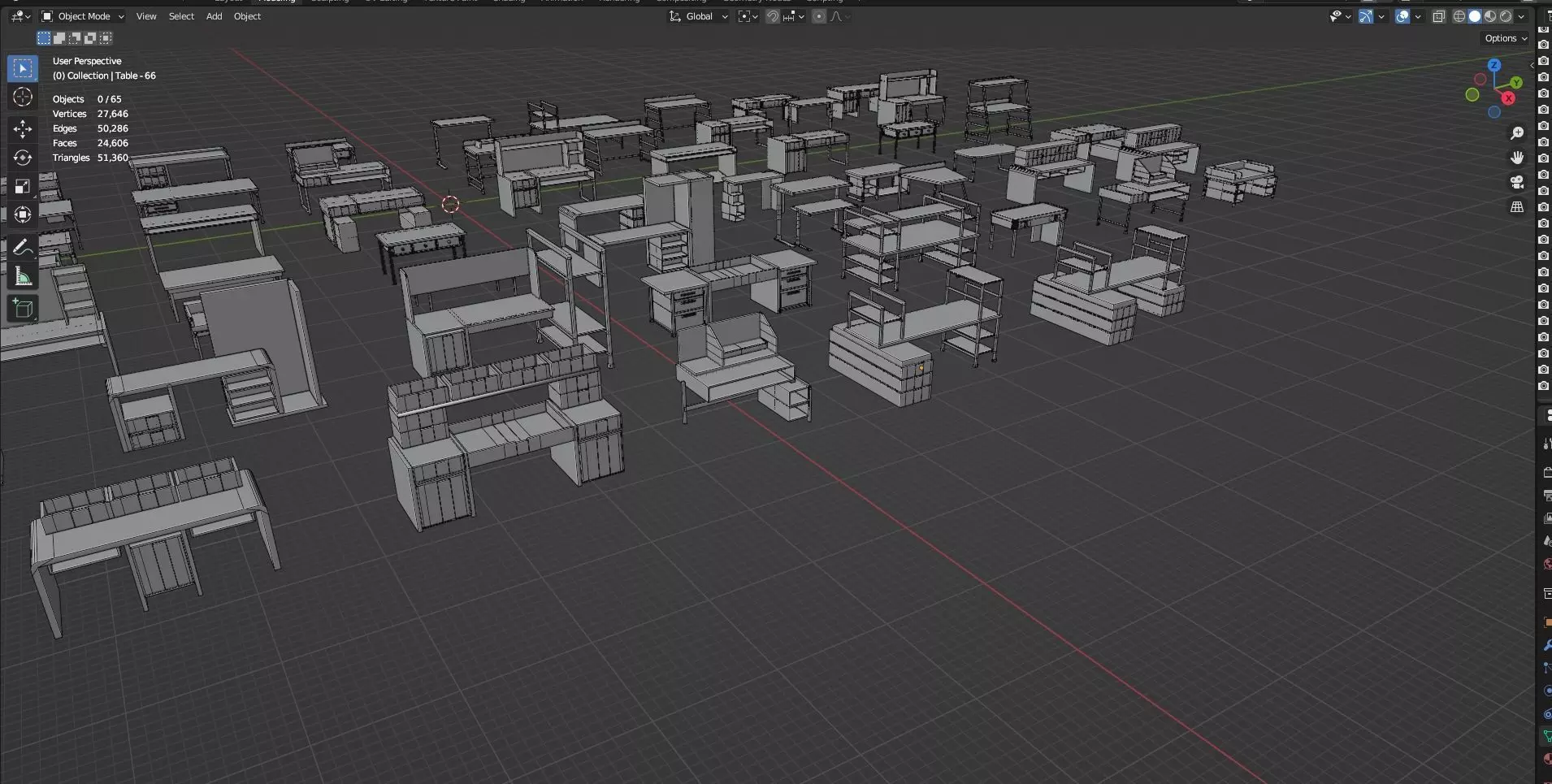Open the Object menu

click(247, 16)
